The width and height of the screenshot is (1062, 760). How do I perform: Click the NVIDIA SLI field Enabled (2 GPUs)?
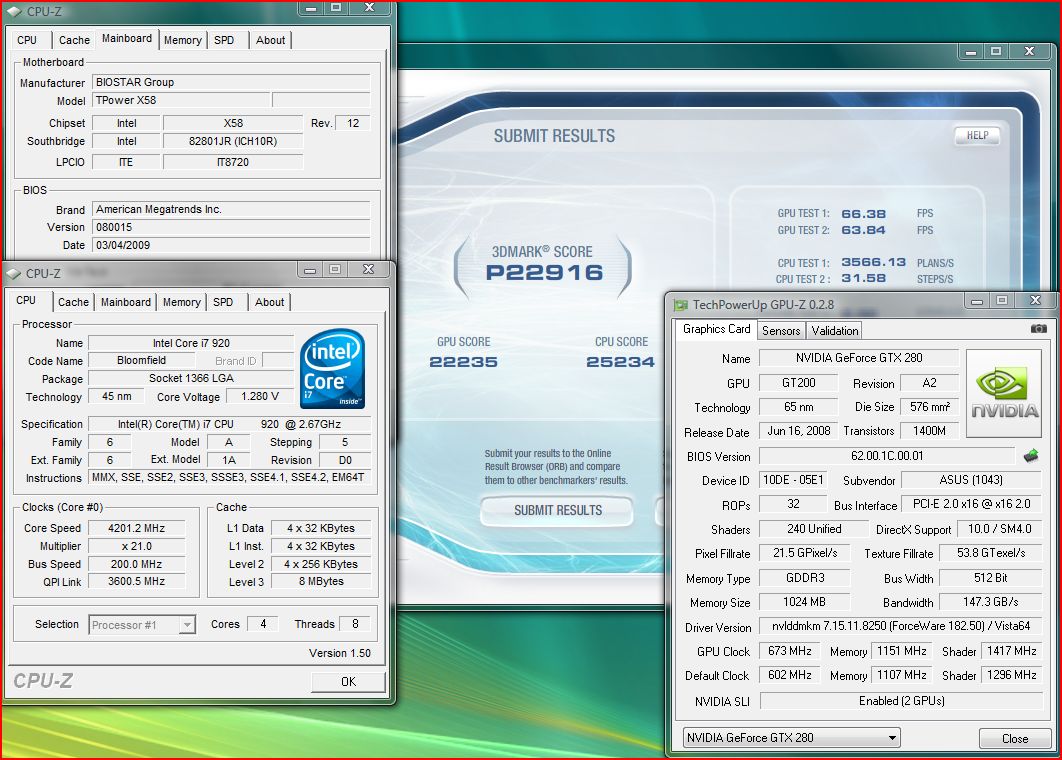pyautogui.click(x=901, y=701)
